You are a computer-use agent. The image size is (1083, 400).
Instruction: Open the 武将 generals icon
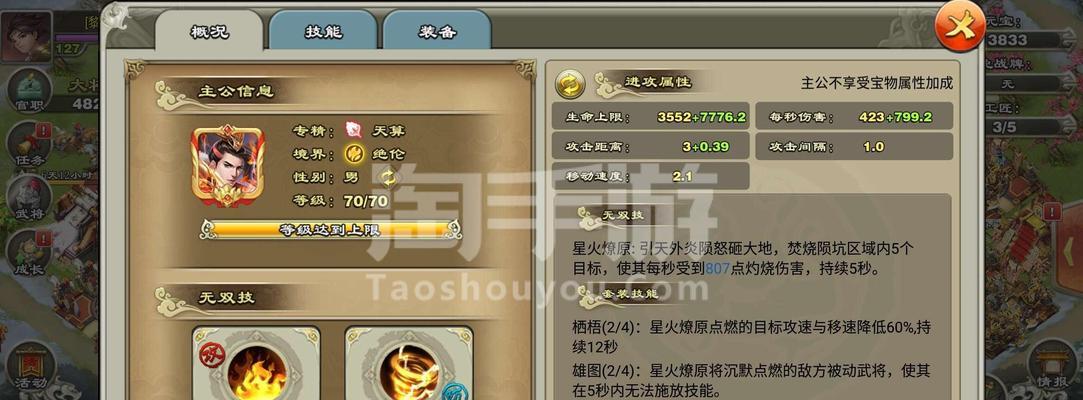(29, 198)
